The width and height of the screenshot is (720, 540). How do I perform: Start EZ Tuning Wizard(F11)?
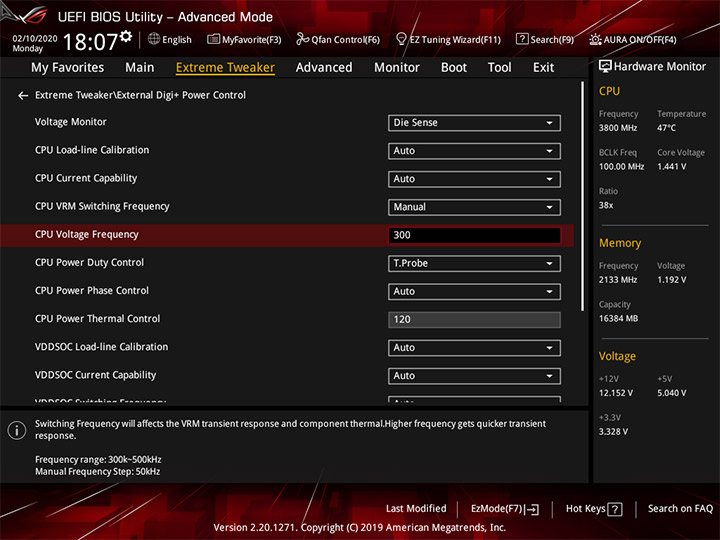click(448, 39)
